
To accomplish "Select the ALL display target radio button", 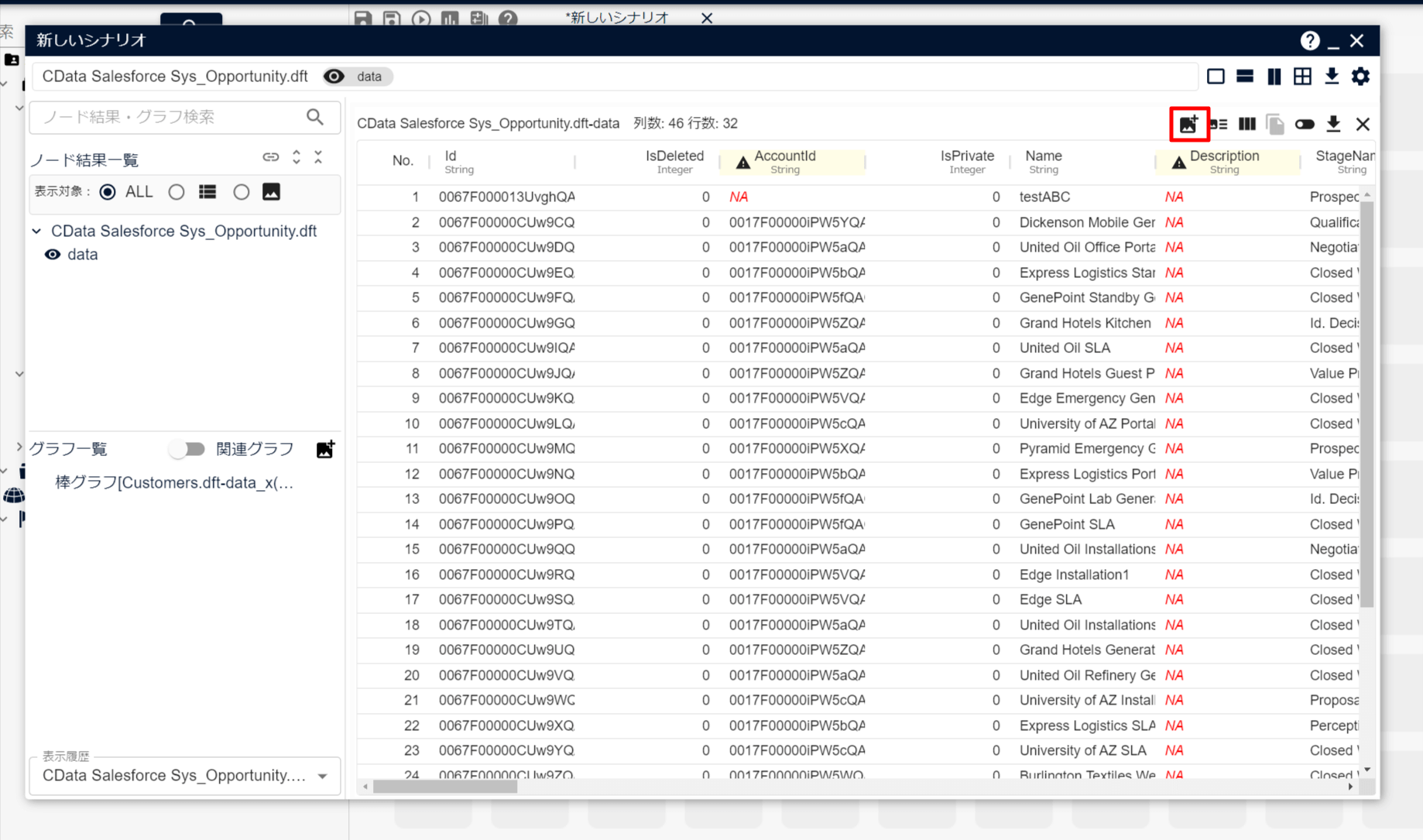I will click(108, 192).
